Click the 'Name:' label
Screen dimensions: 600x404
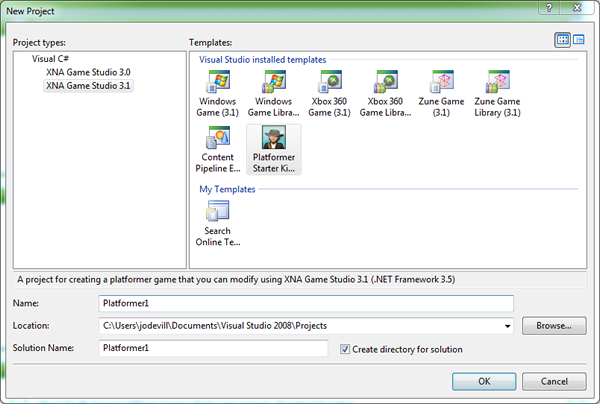26,303
